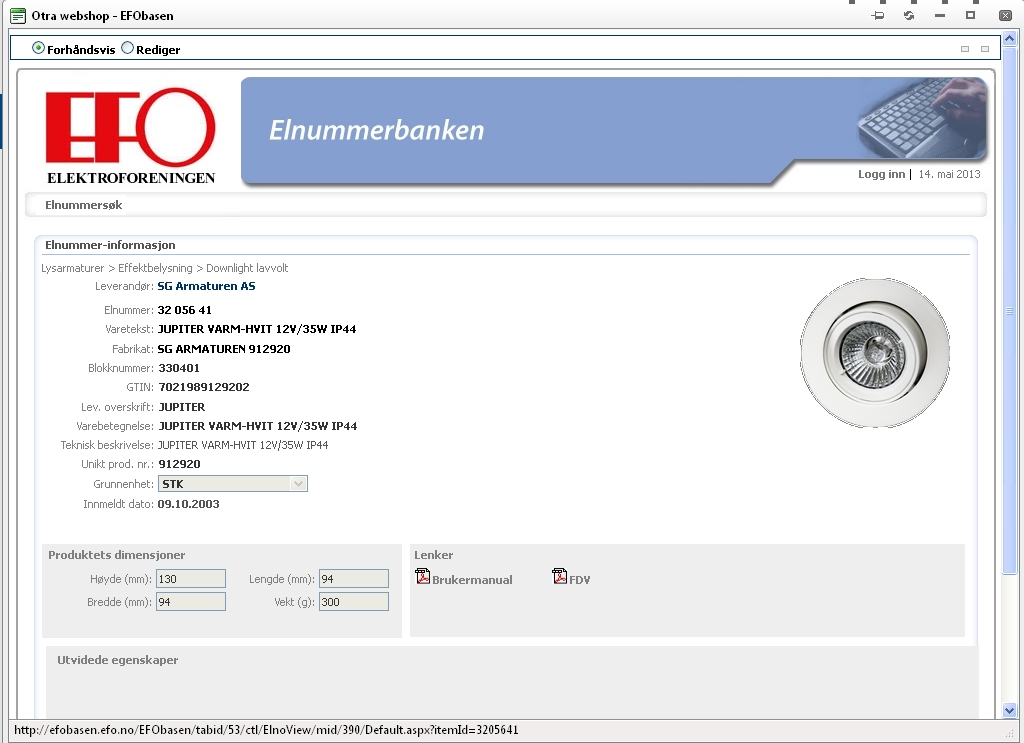Click the Logg inn link
Screen dimensions: 1024x743
[881, 174]
